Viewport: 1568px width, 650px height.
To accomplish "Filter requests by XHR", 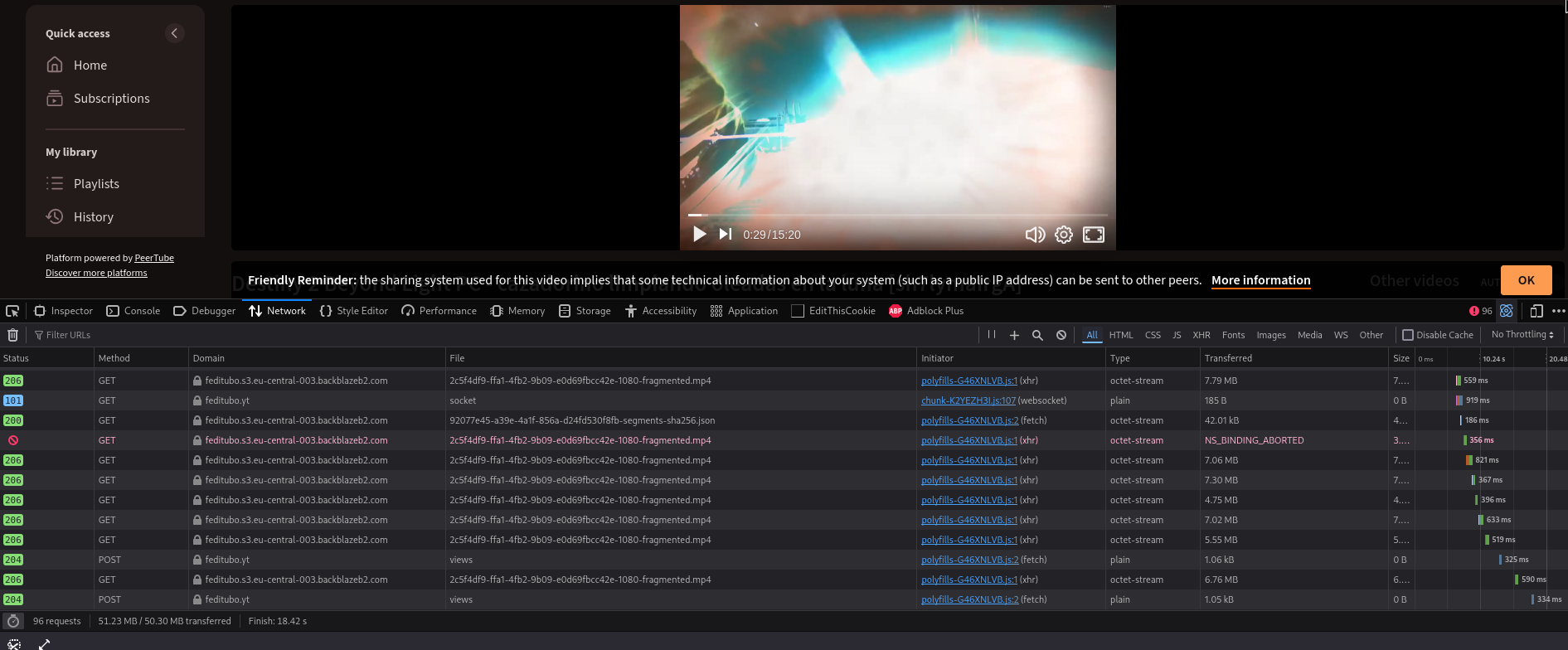I will click(x=1201, y=335).
